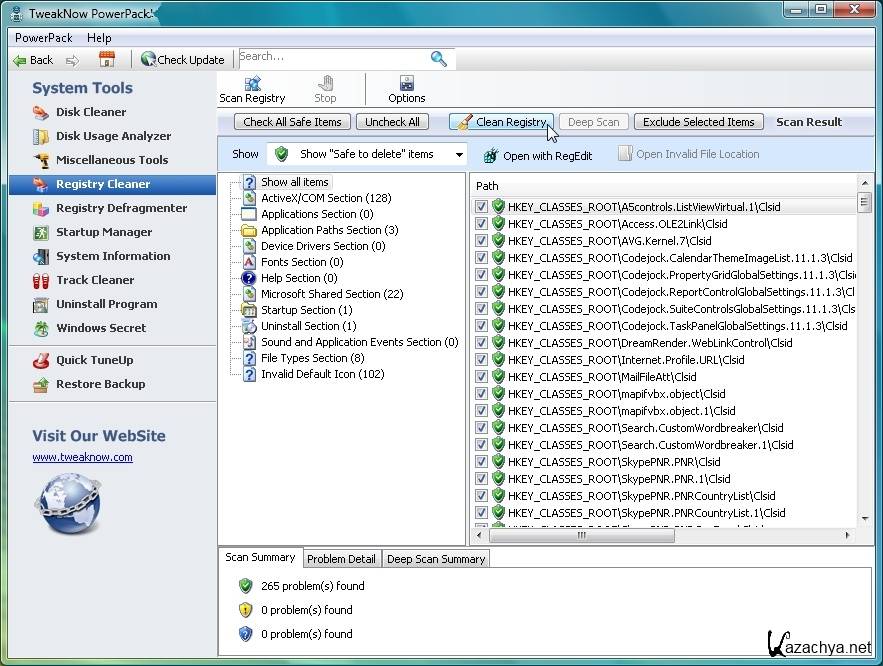Switch to the Problem Detail tab

(x=341, y=559)
